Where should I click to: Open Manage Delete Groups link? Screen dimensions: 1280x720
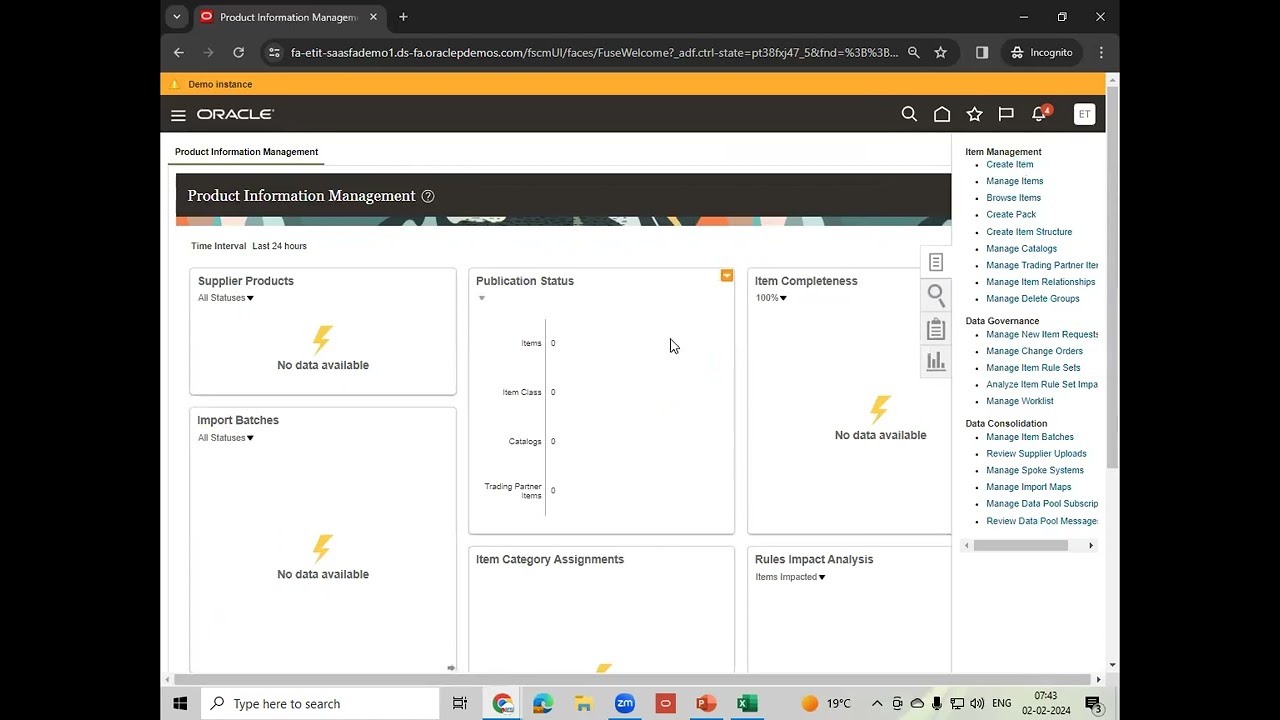click(1033, 299)
